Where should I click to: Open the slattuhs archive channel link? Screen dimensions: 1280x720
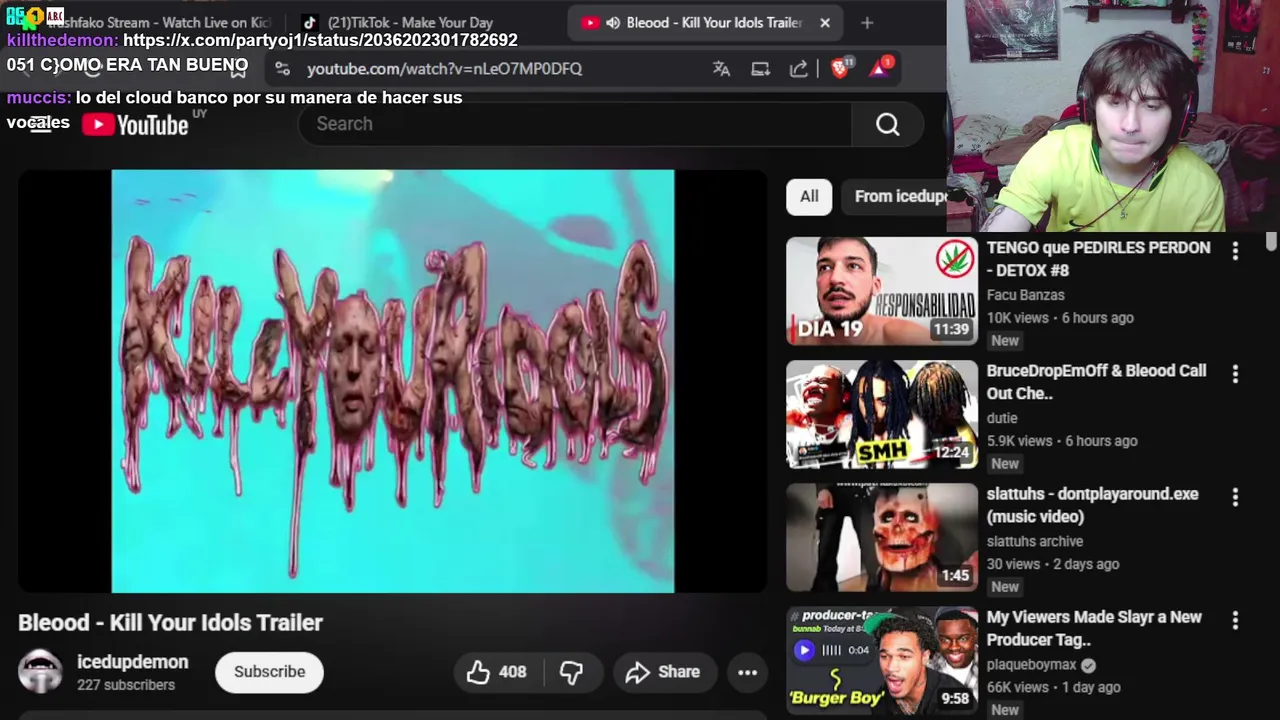[1035, 541]
